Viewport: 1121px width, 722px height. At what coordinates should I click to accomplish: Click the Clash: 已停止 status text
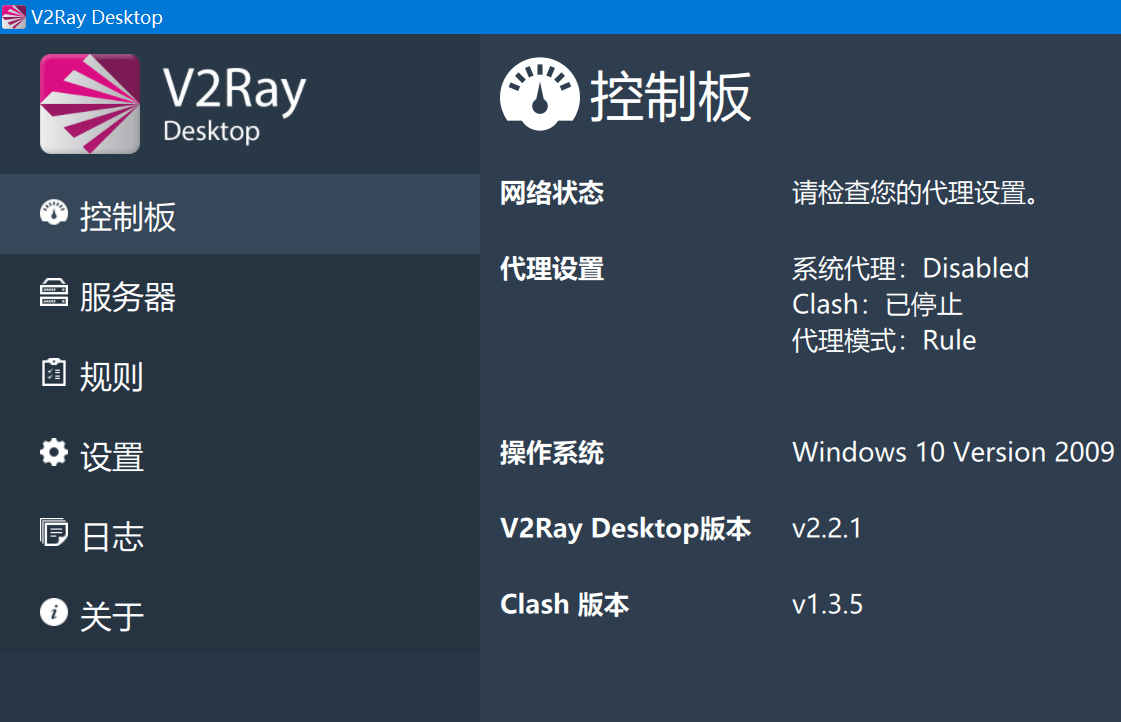(x=877, y=304)
